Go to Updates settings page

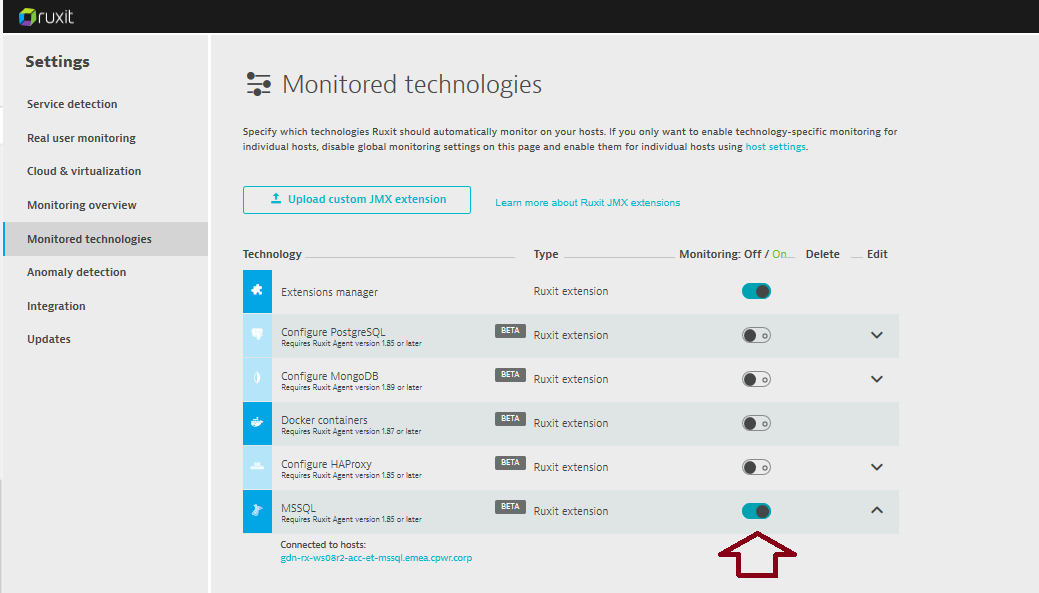coord(49,339)
